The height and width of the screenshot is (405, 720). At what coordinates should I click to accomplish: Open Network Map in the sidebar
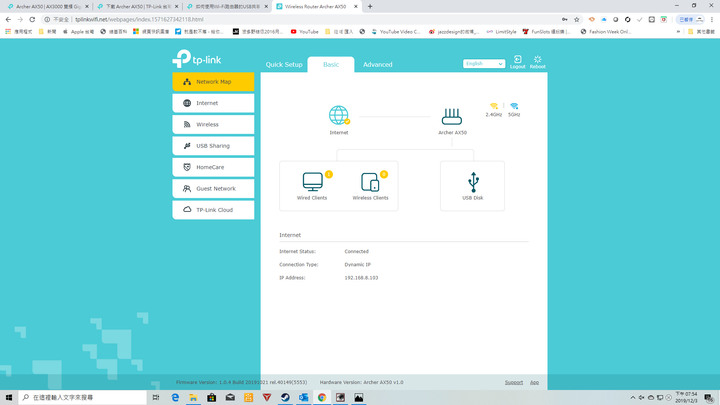tap(213, 82)
